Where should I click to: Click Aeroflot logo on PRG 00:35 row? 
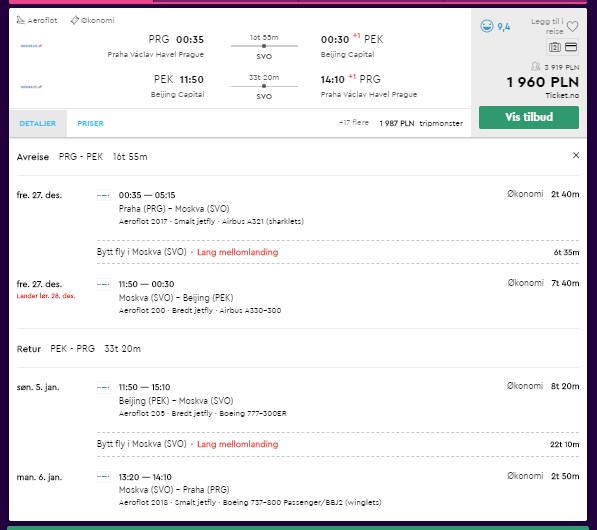tap(31, 46)
